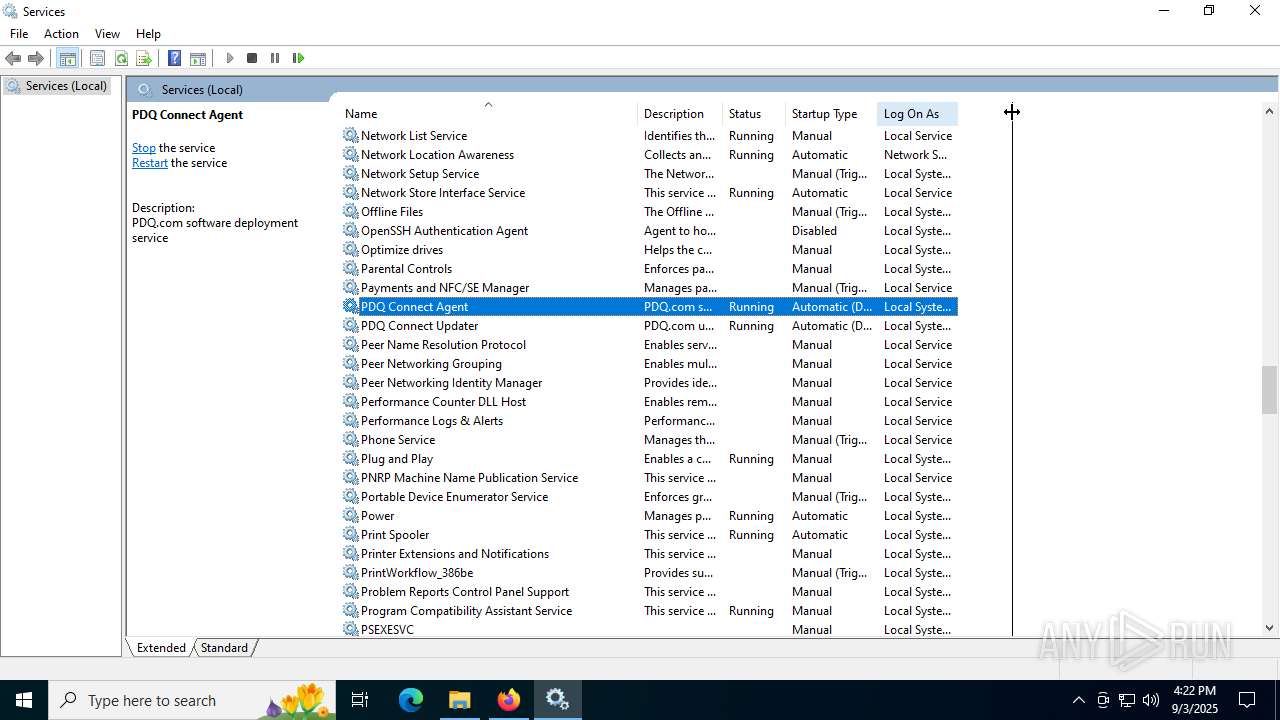Click the gear icon beside Power service
The width and height of the screenshot is (1280, 720).
pos(350,515)
